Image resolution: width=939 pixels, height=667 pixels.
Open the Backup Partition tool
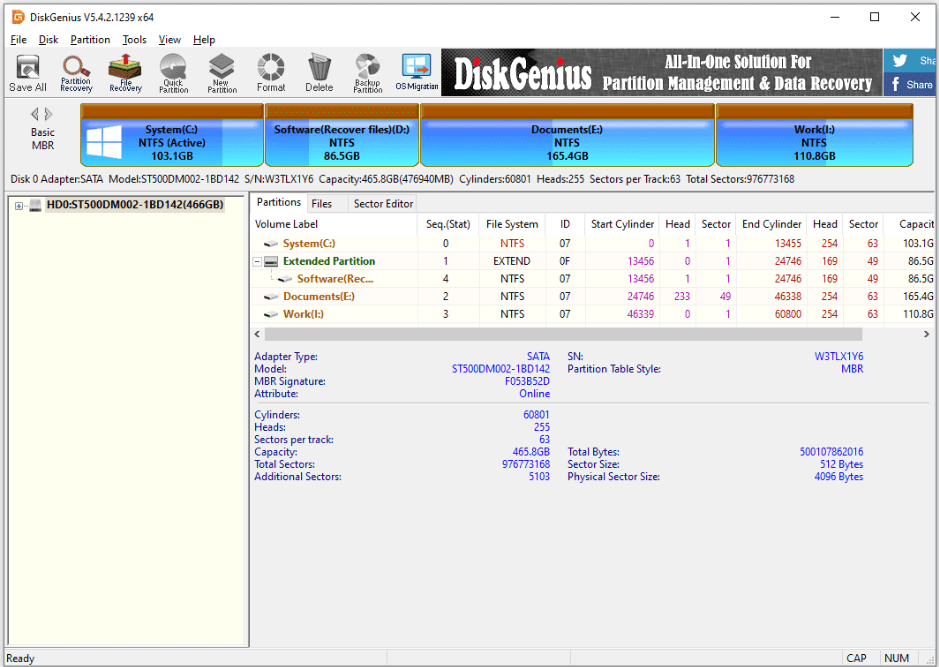pos(367,73)
